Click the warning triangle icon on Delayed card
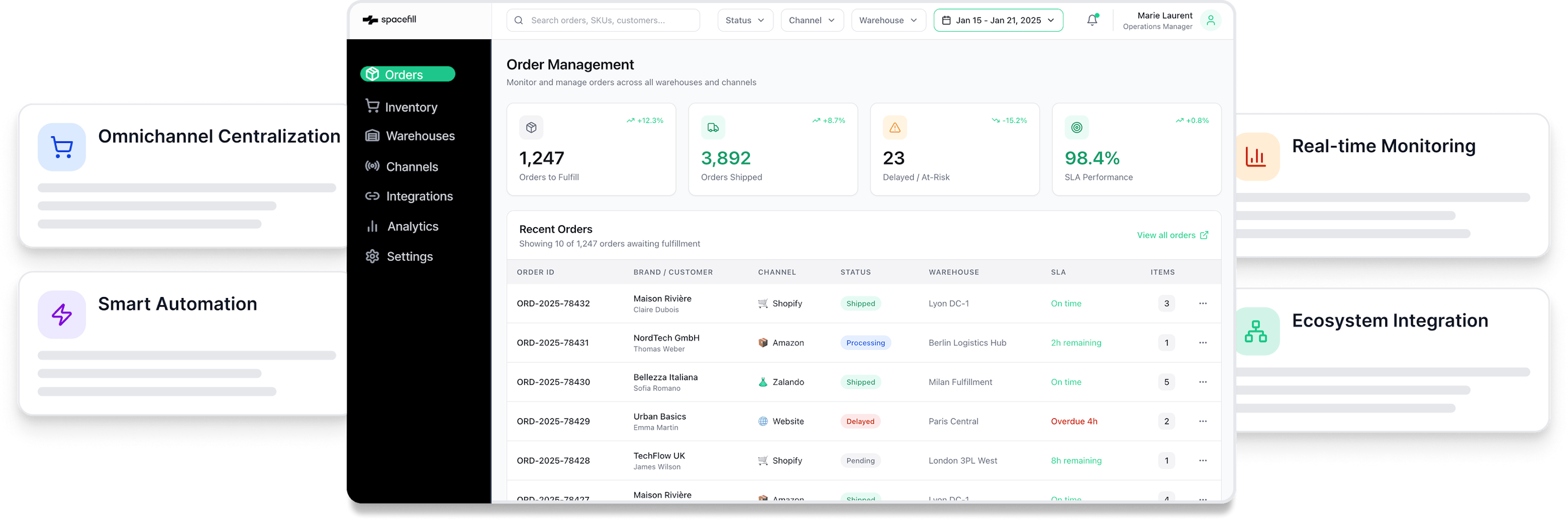The height and width of the screenshot is (520, 1568). (x=894, y=127)
